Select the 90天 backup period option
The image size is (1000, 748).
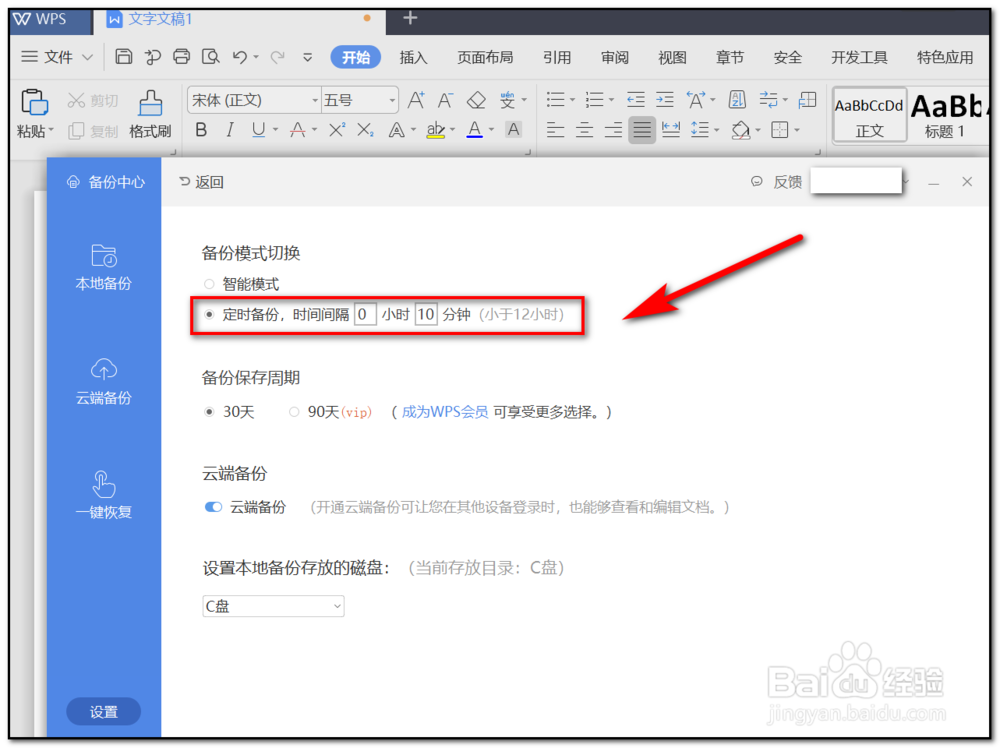pos(295,411)
